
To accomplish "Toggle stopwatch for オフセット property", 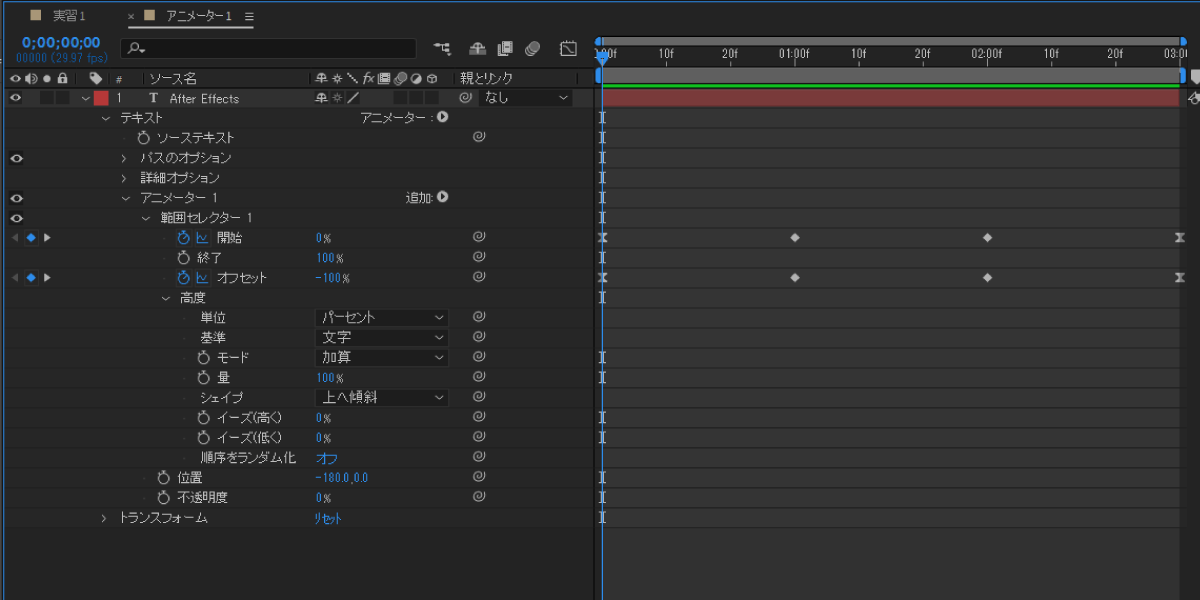I will (183, 278).
